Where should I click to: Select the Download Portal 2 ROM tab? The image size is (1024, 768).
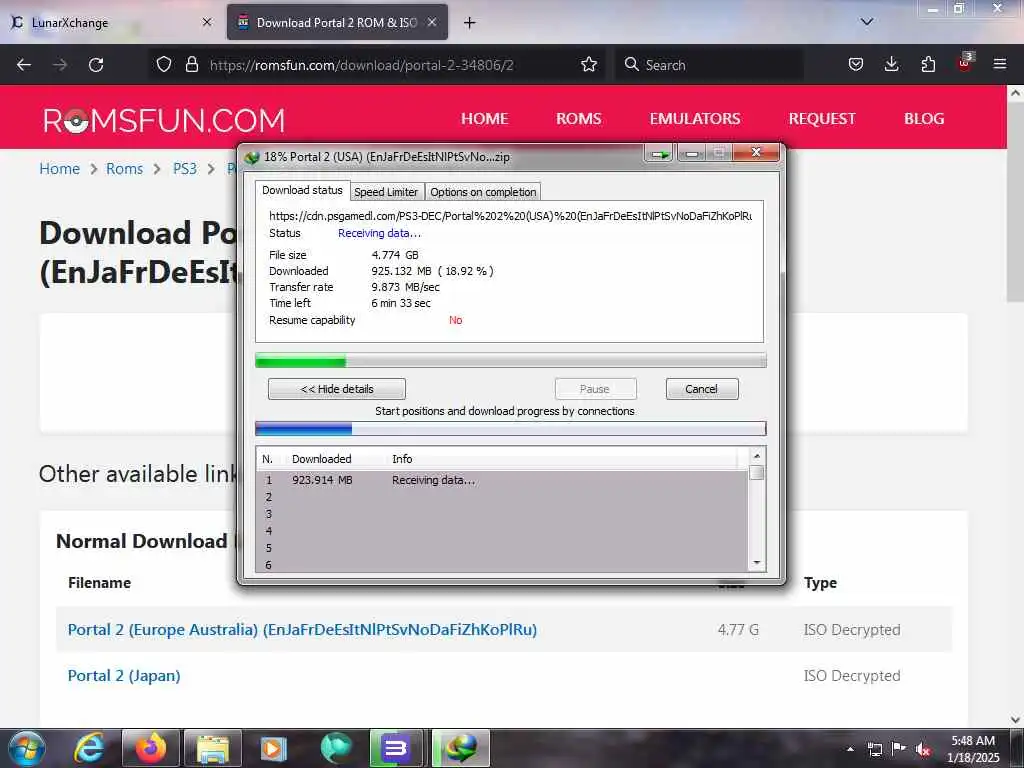click(337, 22)
